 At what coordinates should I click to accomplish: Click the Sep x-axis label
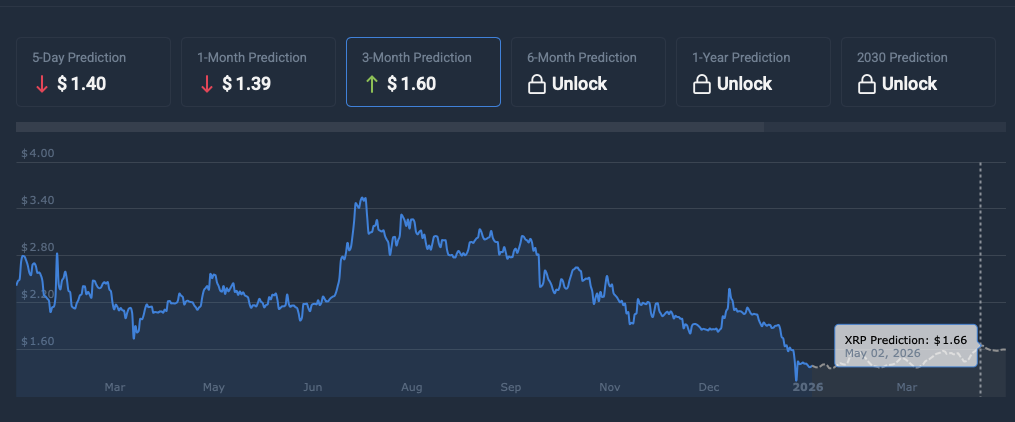[x=511, y=387]
